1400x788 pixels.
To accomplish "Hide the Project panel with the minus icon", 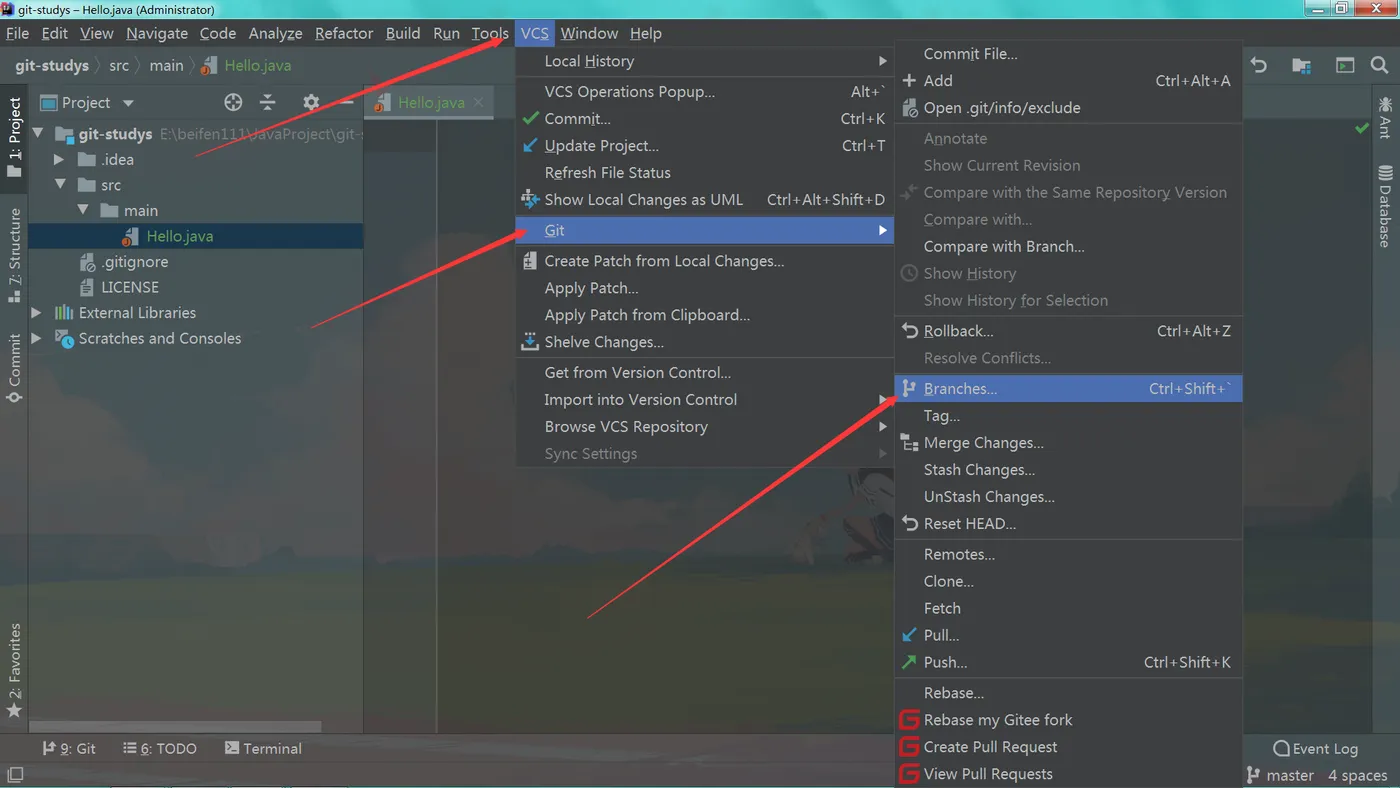I will (346, 102).
